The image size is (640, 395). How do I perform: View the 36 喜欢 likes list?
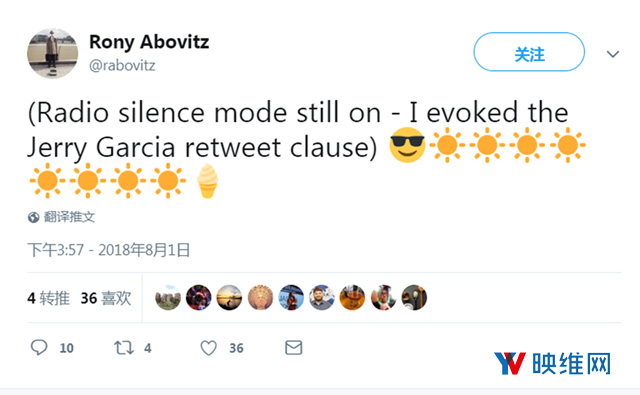(106, 298)
